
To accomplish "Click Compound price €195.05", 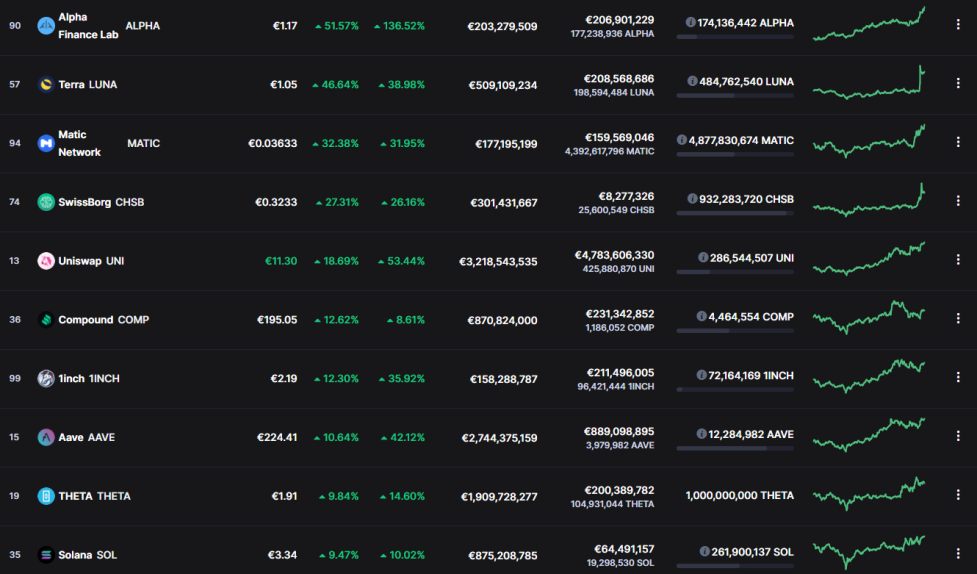I will point(277,320).
